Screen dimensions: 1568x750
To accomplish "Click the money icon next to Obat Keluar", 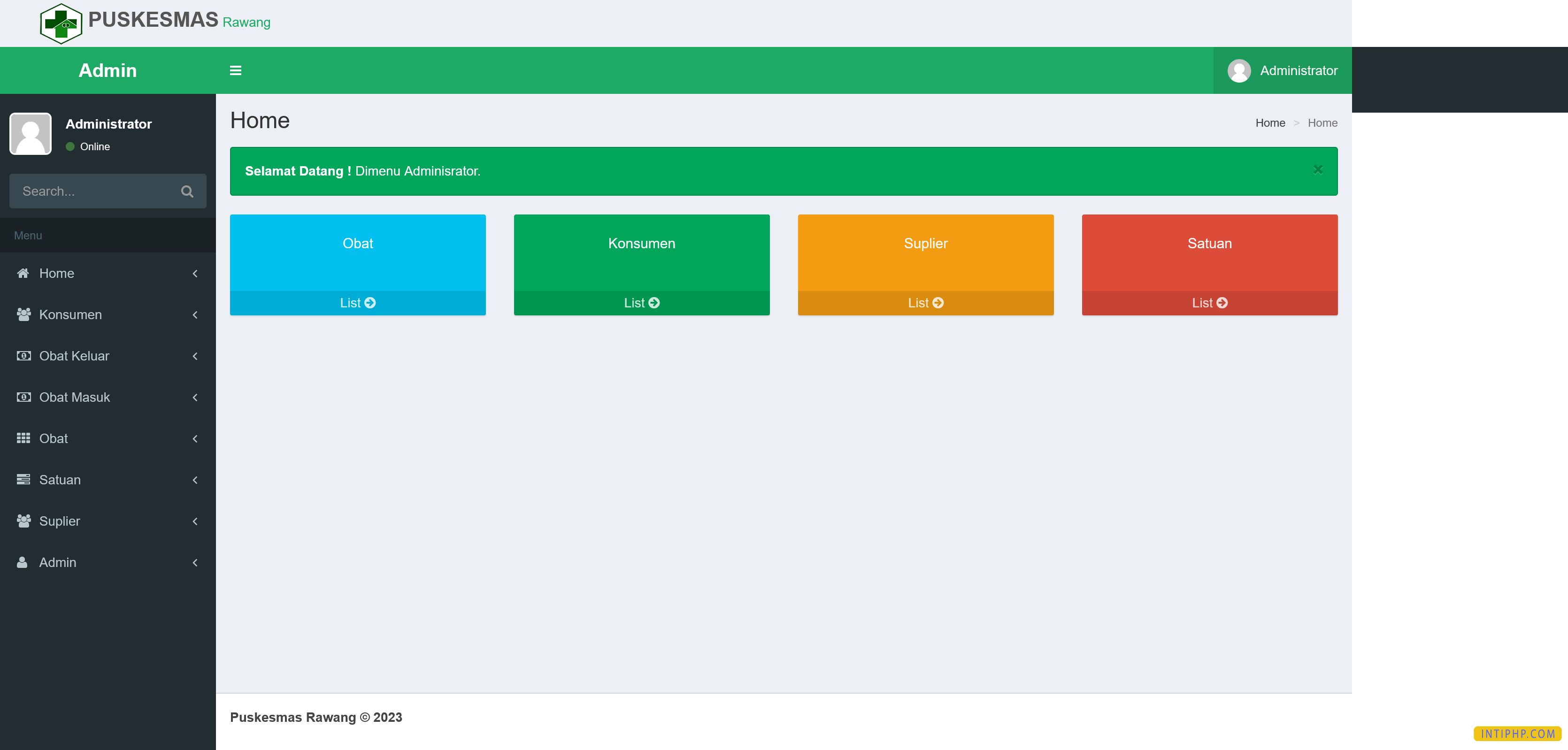I will 23,356.
